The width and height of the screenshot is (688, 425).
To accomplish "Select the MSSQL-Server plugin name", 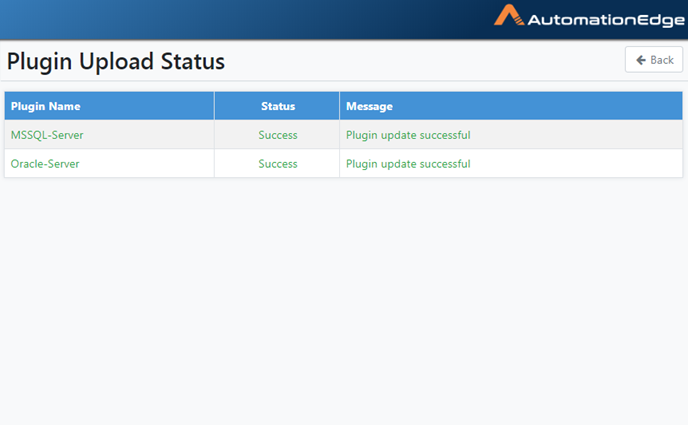I will 47,135.
